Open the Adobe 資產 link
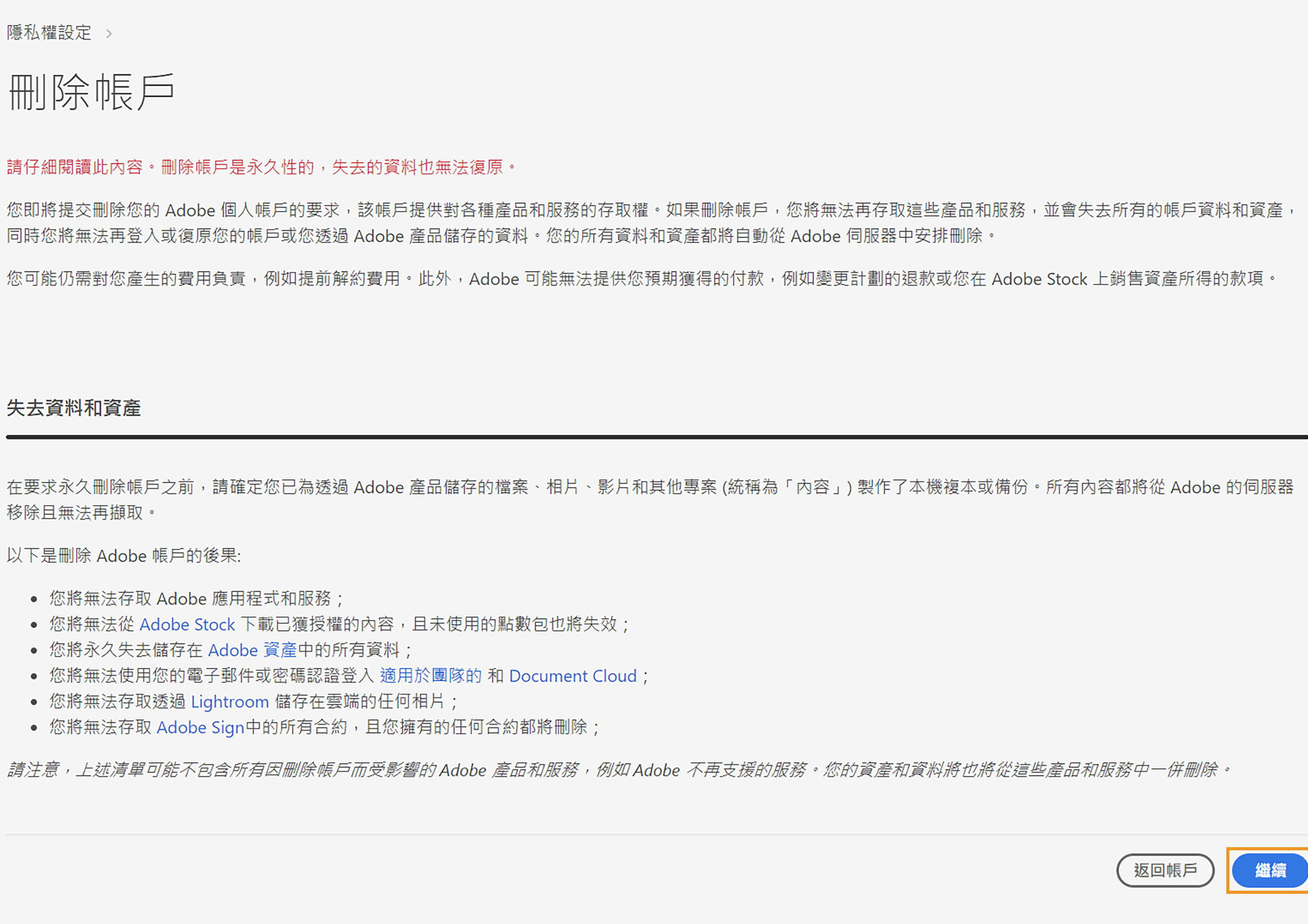This screenshot has height=924, width=1308. [x=252, y=650]
